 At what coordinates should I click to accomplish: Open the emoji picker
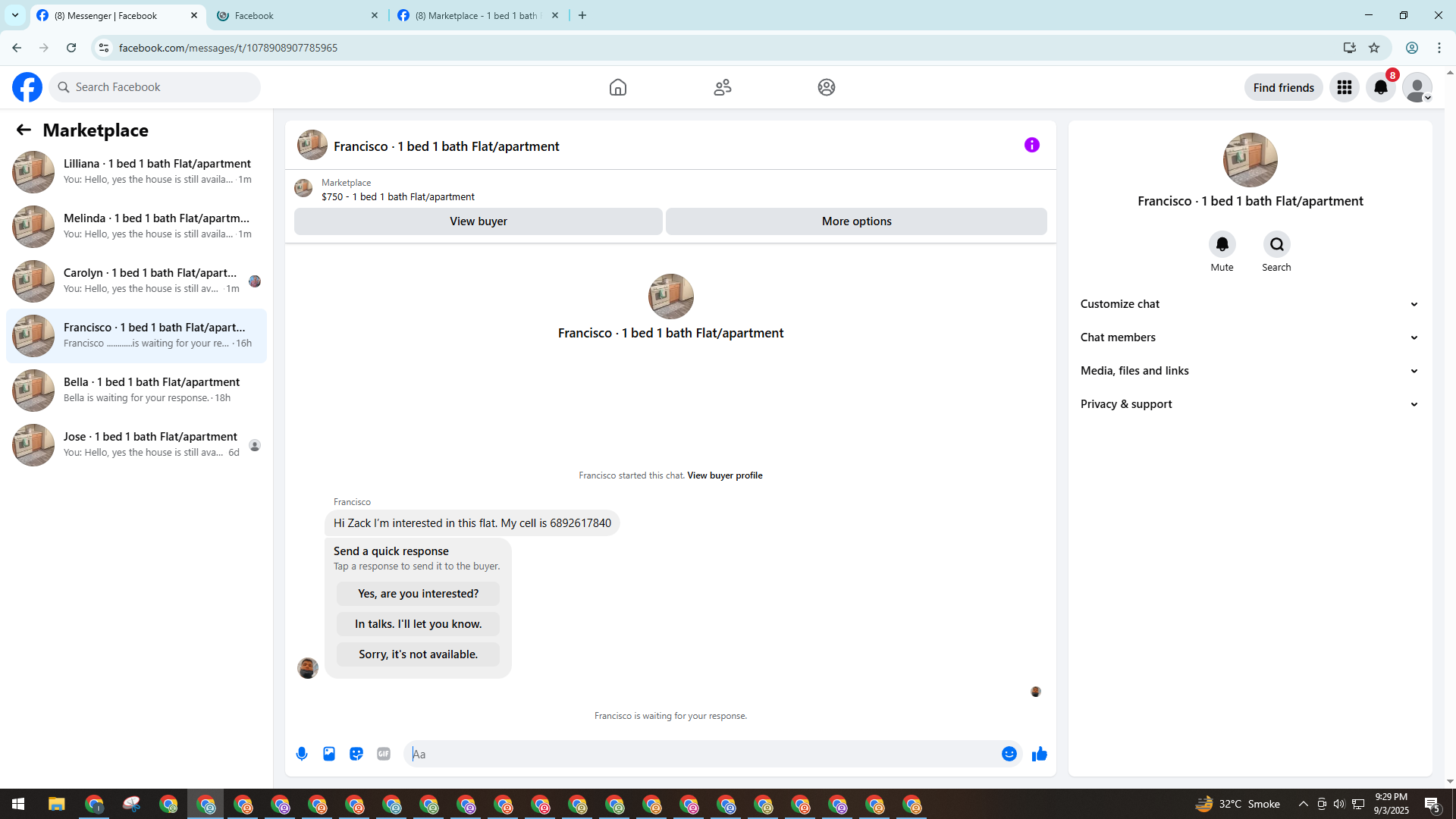[x=1009, y=754]
